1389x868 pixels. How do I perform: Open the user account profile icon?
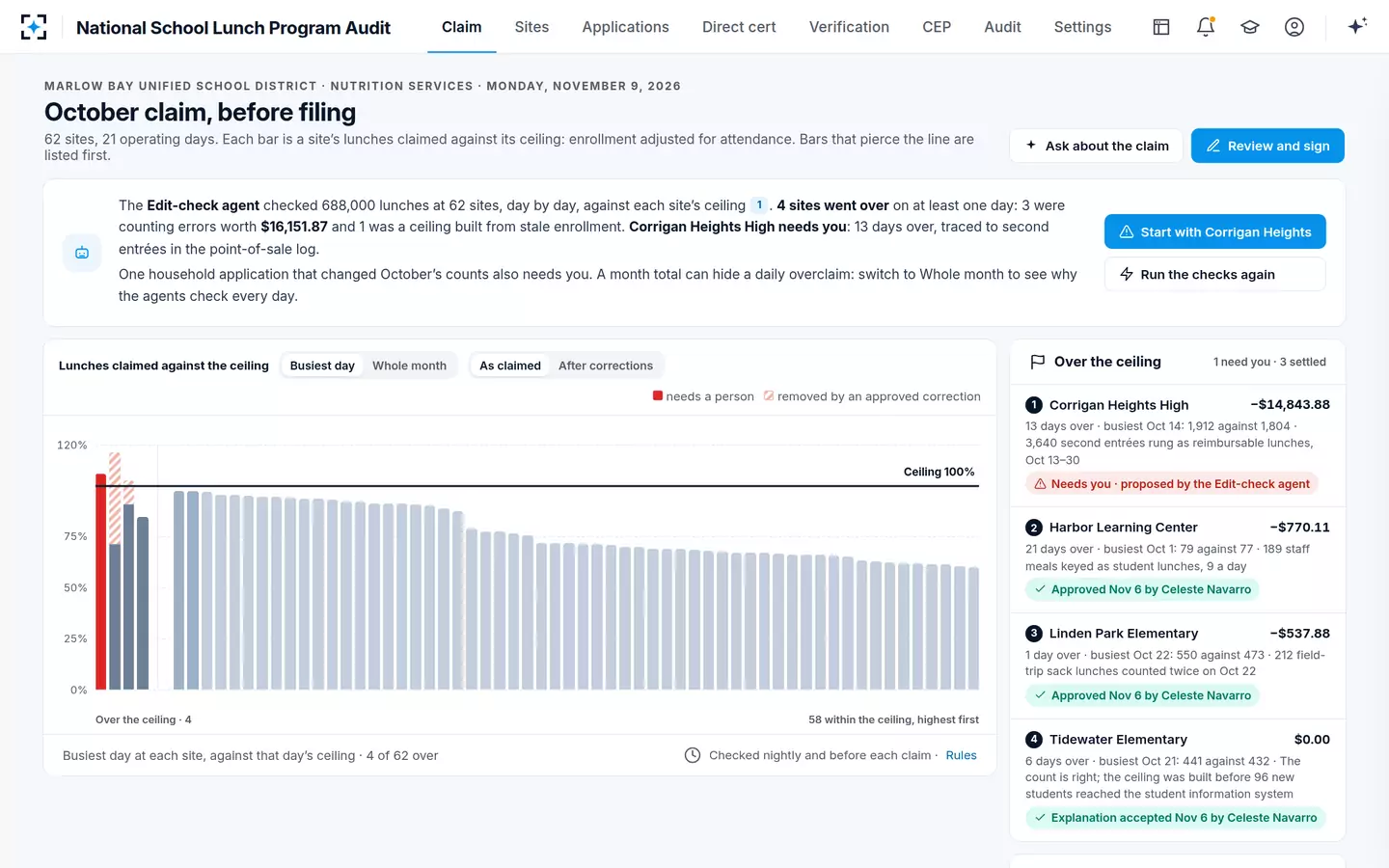1294,27
